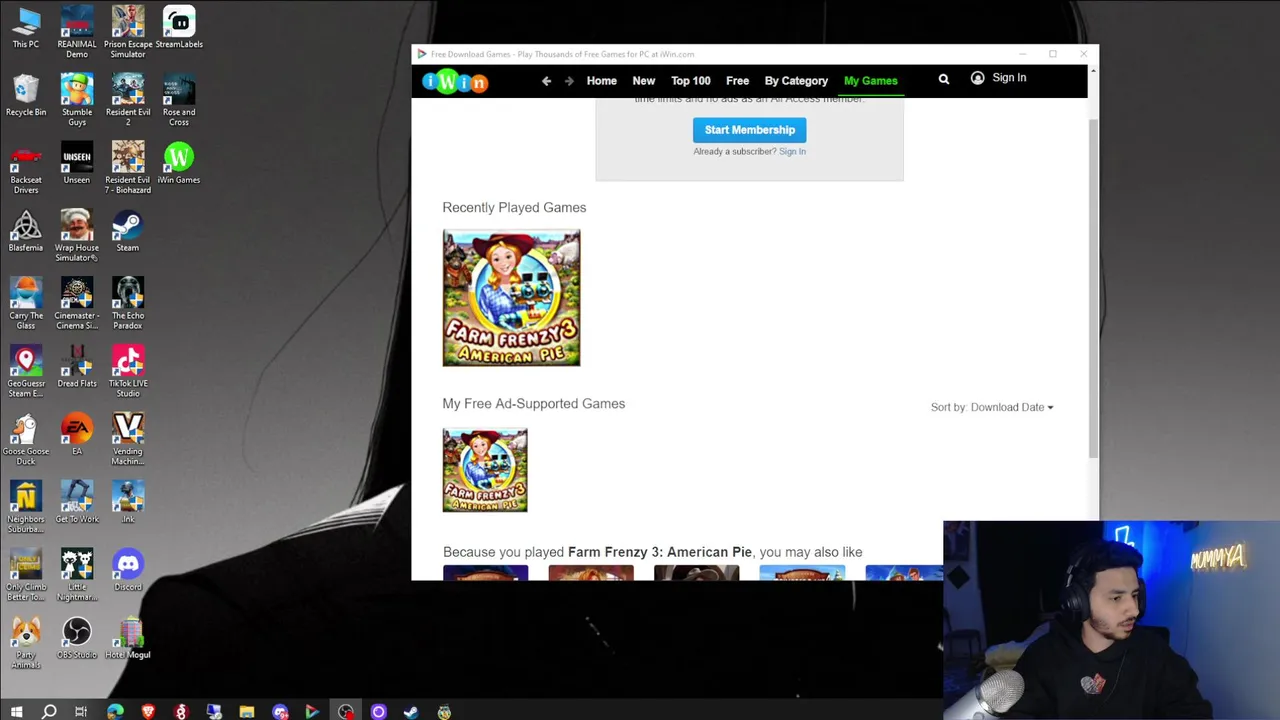Open Goose Goose Duck shortcut
The width and height of the screenshot is (1280, 720).
click(x=26, y=440)
